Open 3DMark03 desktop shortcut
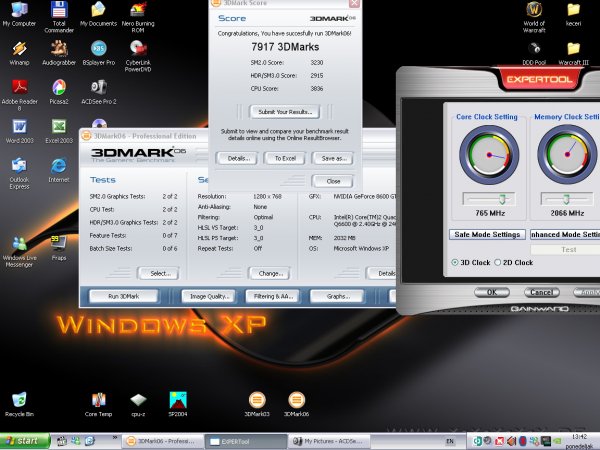The height and width of the screenshot is (450, 600). click(x=257, y=404)
